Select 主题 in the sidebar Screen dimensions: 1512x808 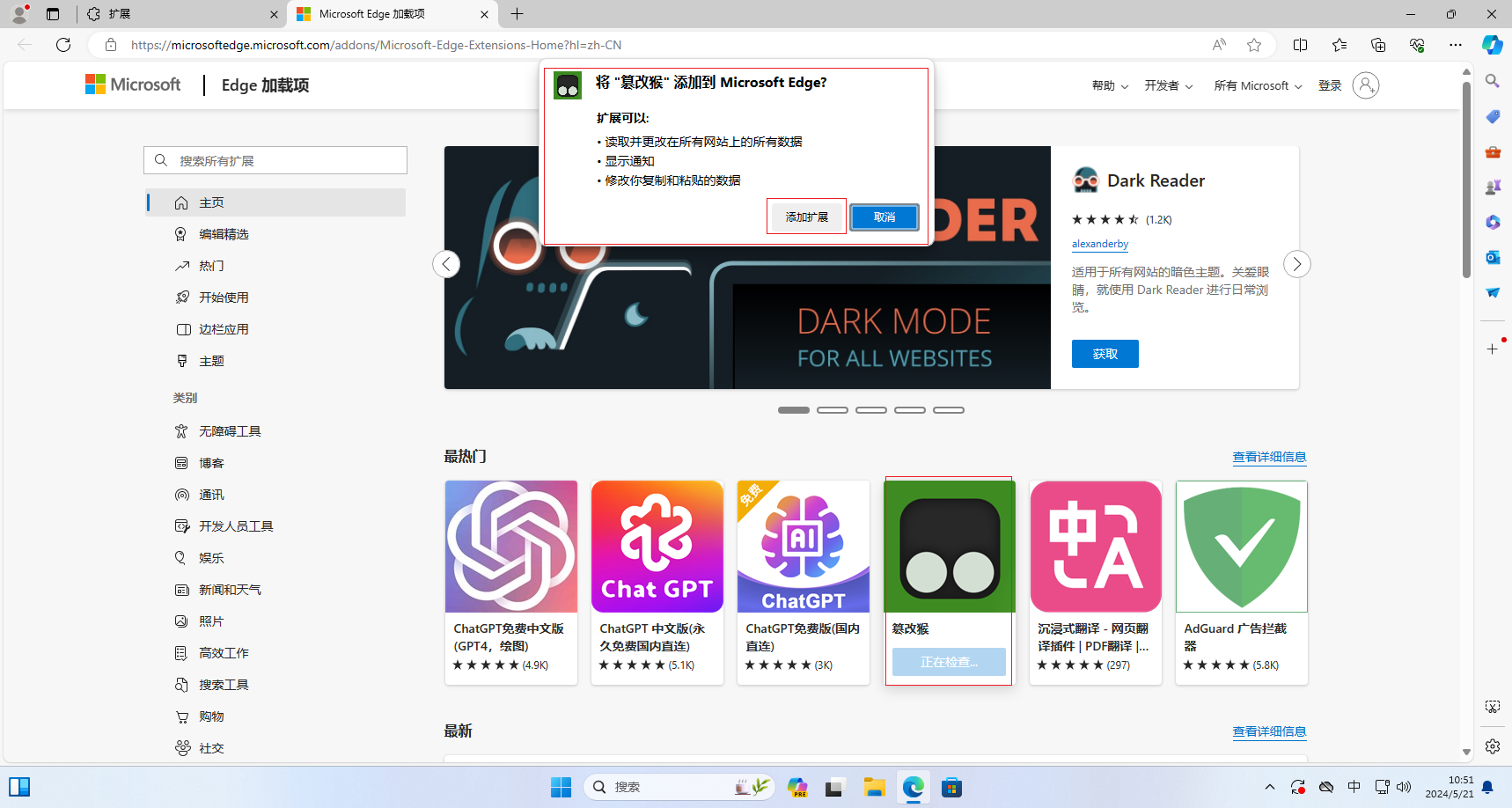275,361
